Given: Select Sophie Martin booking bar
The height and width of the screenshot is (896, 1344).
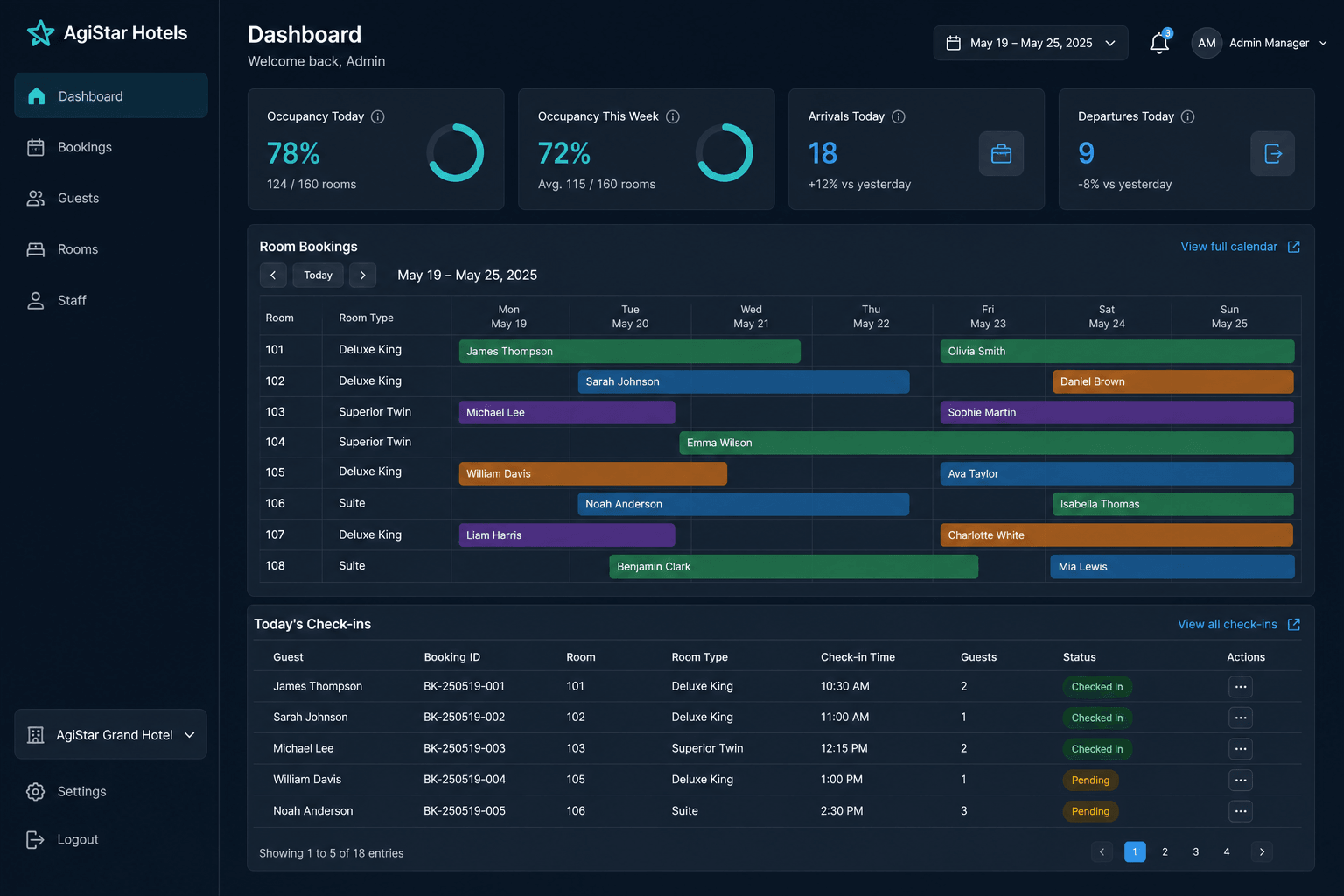Looking at the screenshot, I should pos(1117,412).
